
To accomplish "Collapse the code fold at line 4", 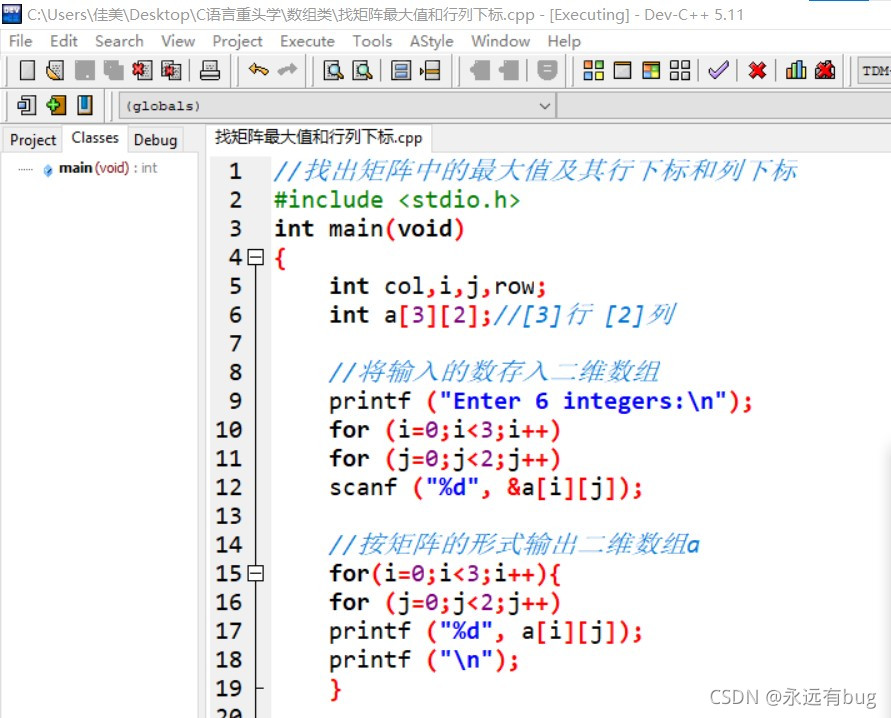I will pyautogui.click(x=256, y=257).
